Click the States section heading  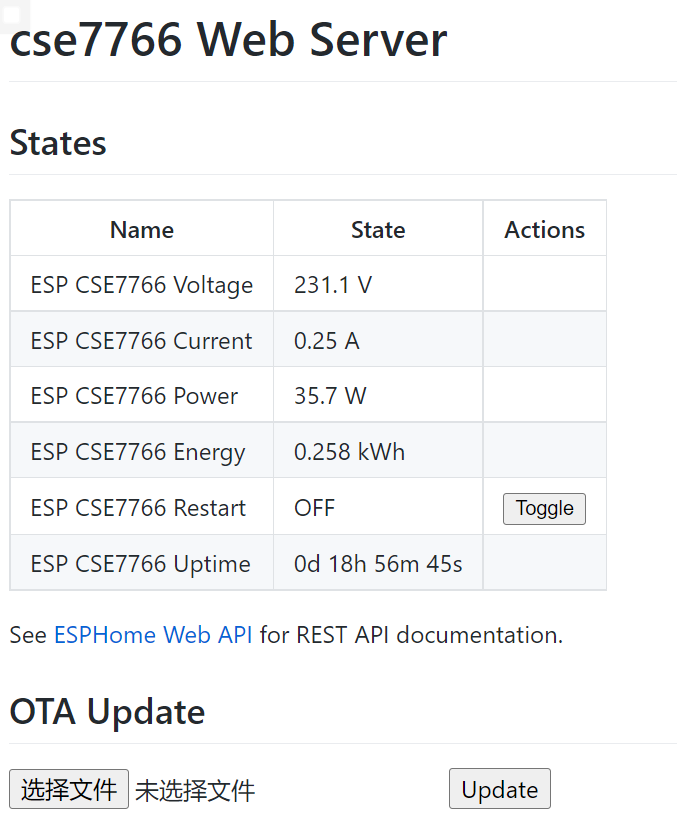(58, 143)
